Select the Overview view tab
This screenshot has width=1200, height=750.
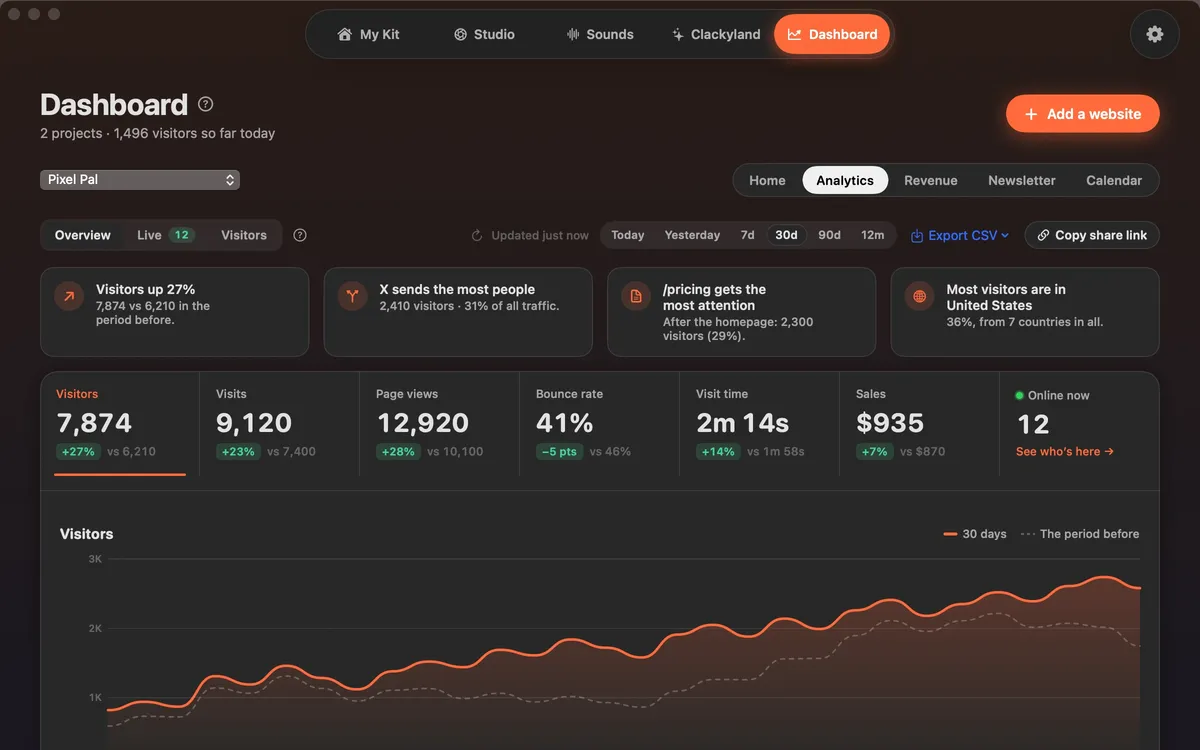(x=83, y=235)
